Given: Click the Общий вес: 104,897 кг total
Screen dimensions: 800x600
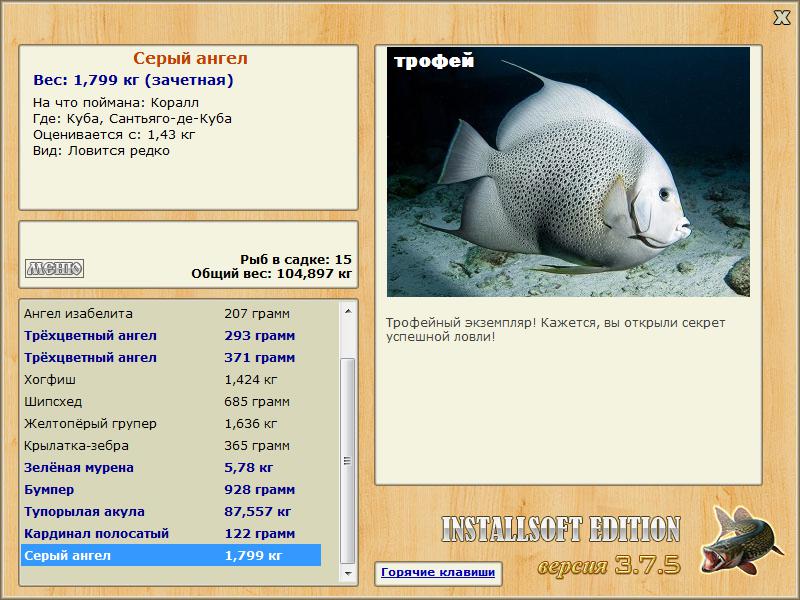Looking at the screenshot, I should pos(271,274).
